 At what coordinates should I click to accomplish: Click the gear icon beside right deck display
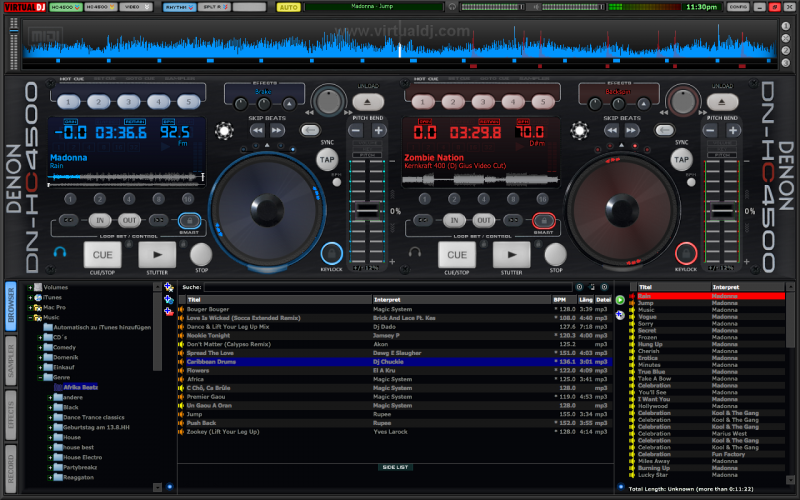point(579,131)
